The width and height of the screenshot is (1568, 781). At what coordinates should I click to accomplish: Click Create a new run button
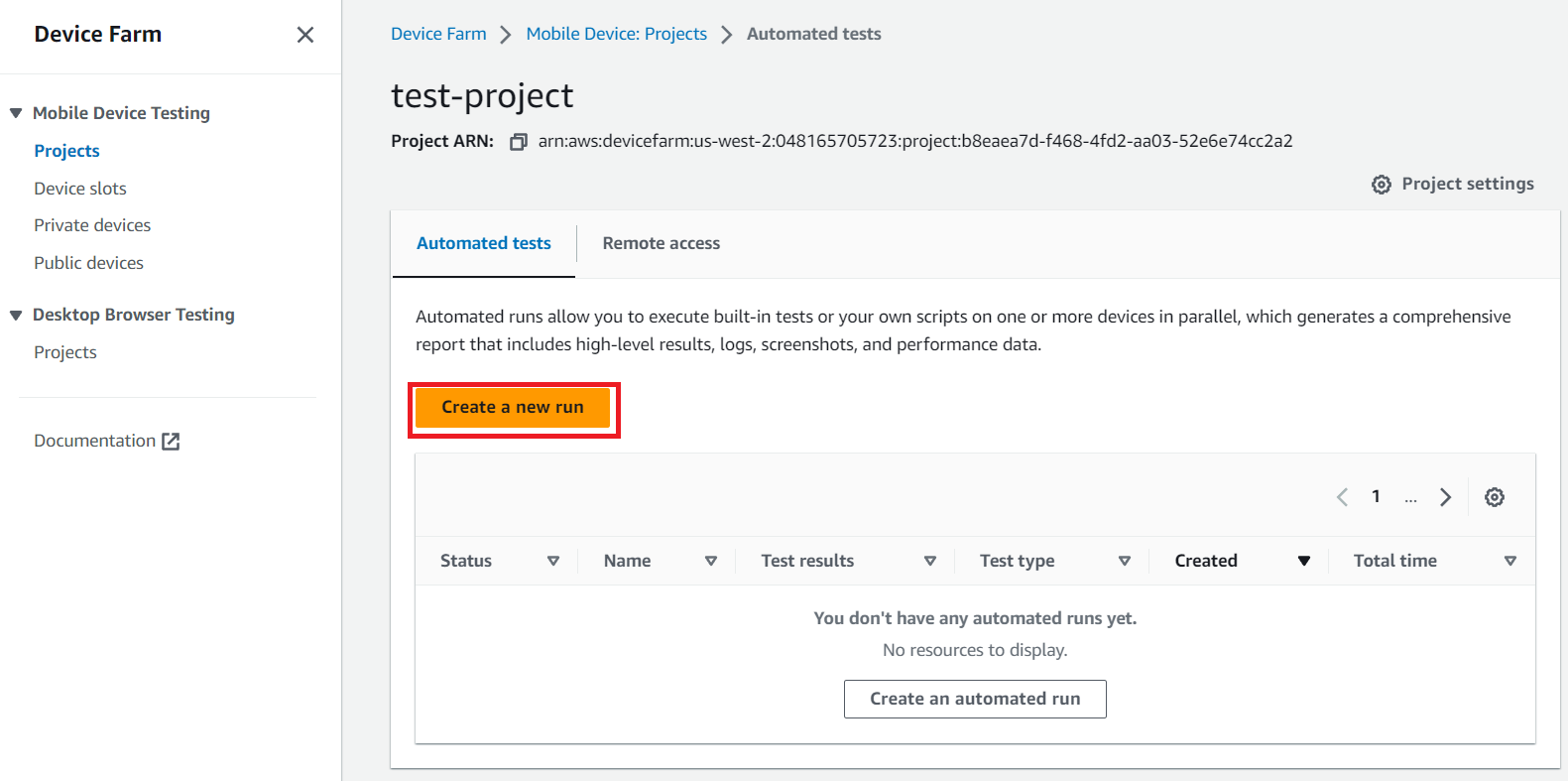coord(512,407)
